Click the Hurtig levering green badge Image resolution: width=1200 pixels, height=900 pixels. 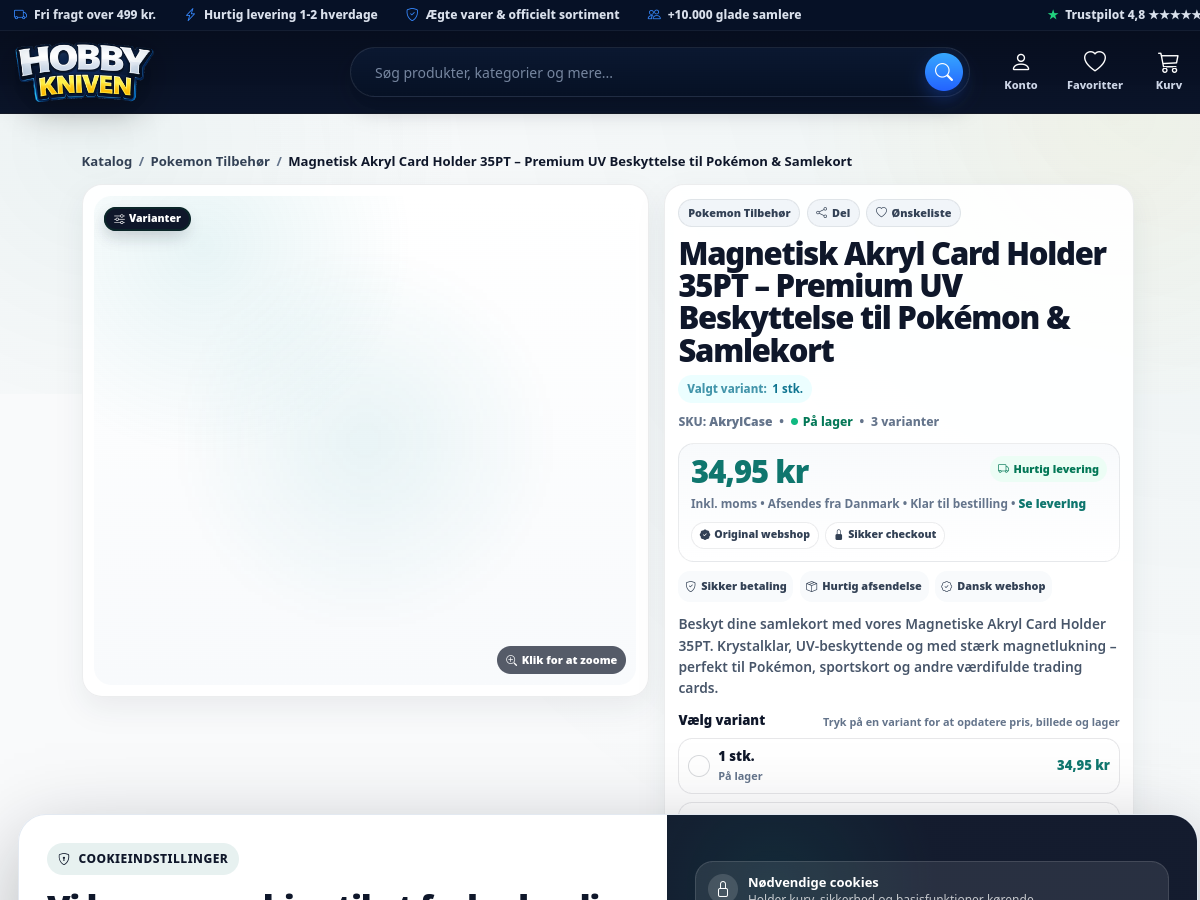pyautogui.click(x=1048, y=469)
